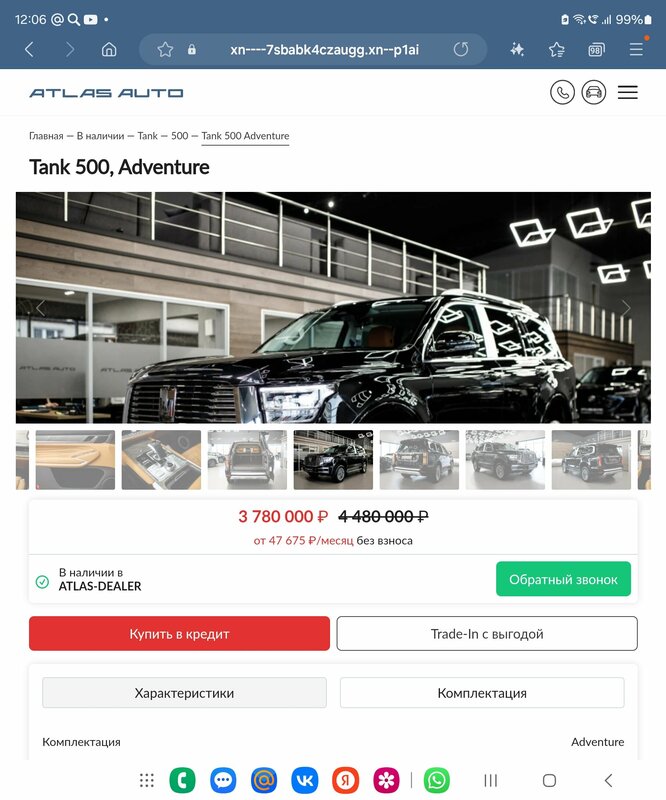Switch to the Характеристики tab
Screen dimensions: 666x800
click(184, 693)
